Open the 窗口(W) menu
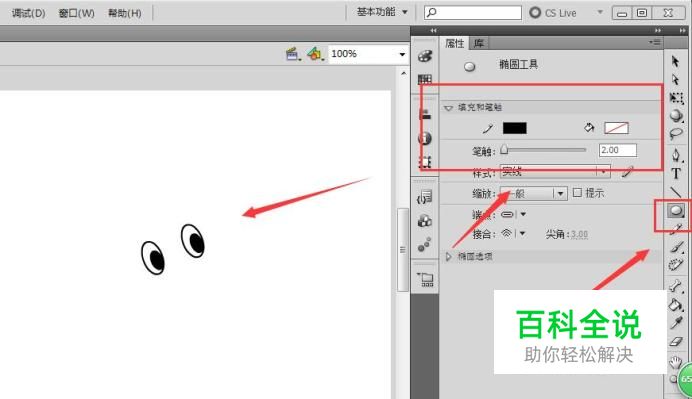 click(x=76, y=13)
